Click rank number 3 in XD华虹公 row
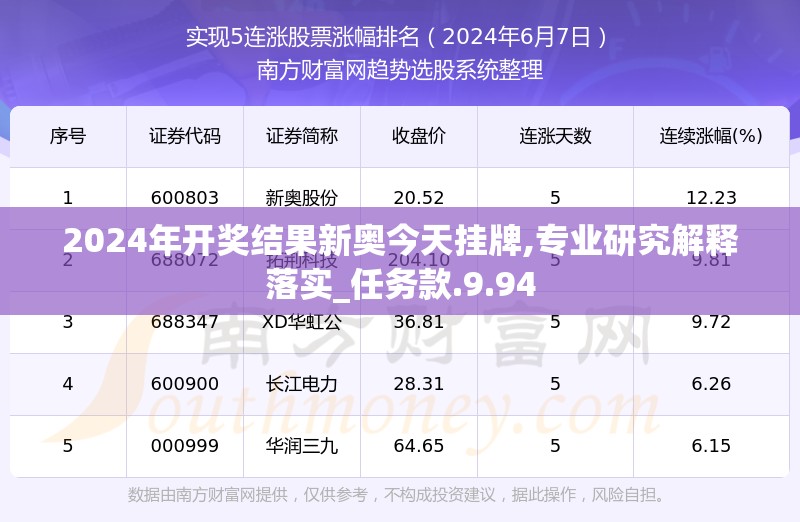The height and width of the screenshot is (522, 800). click(68, 322)
